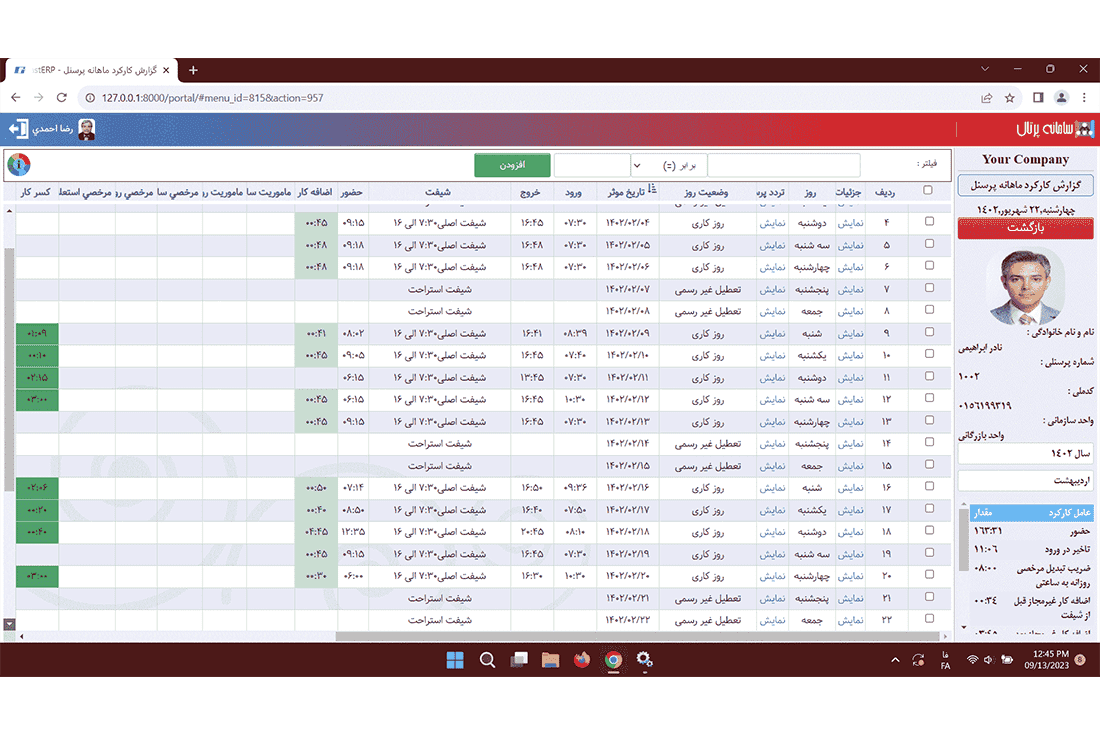Open the سال ۱۴۰۲ year selector
Image resolution: width=1100 pixels, height=735 pixels.
pos(1025,454)
